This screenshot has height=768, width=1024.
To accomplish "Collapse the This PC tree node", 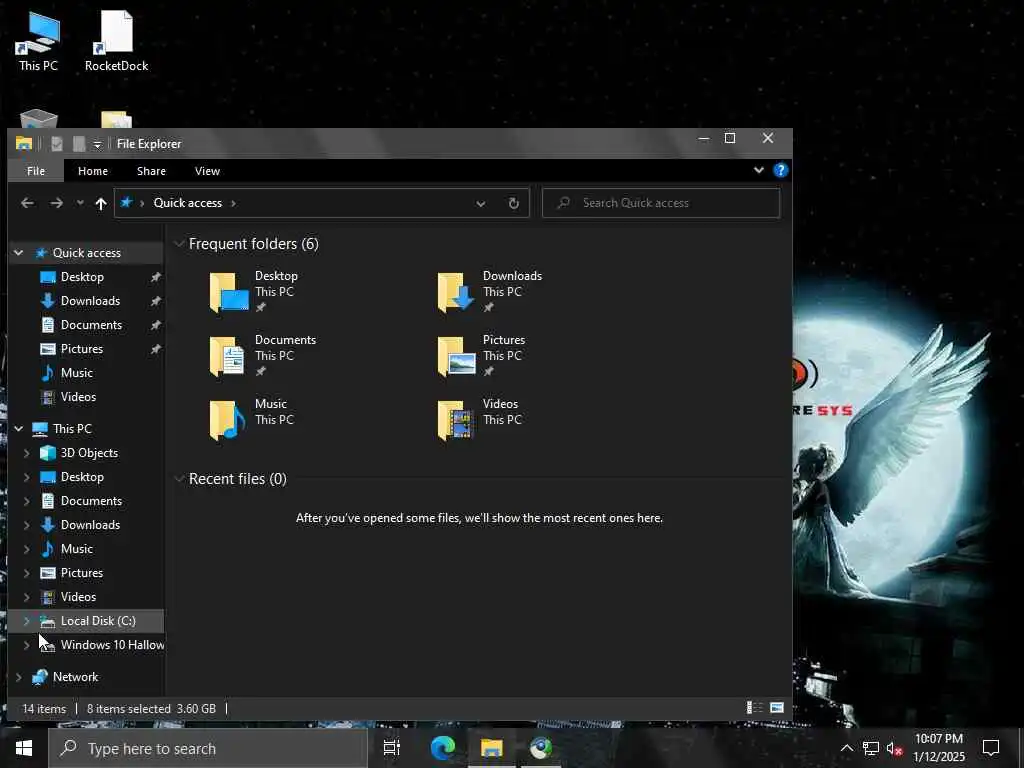I will pyautogui.click(x=18, y=428).
